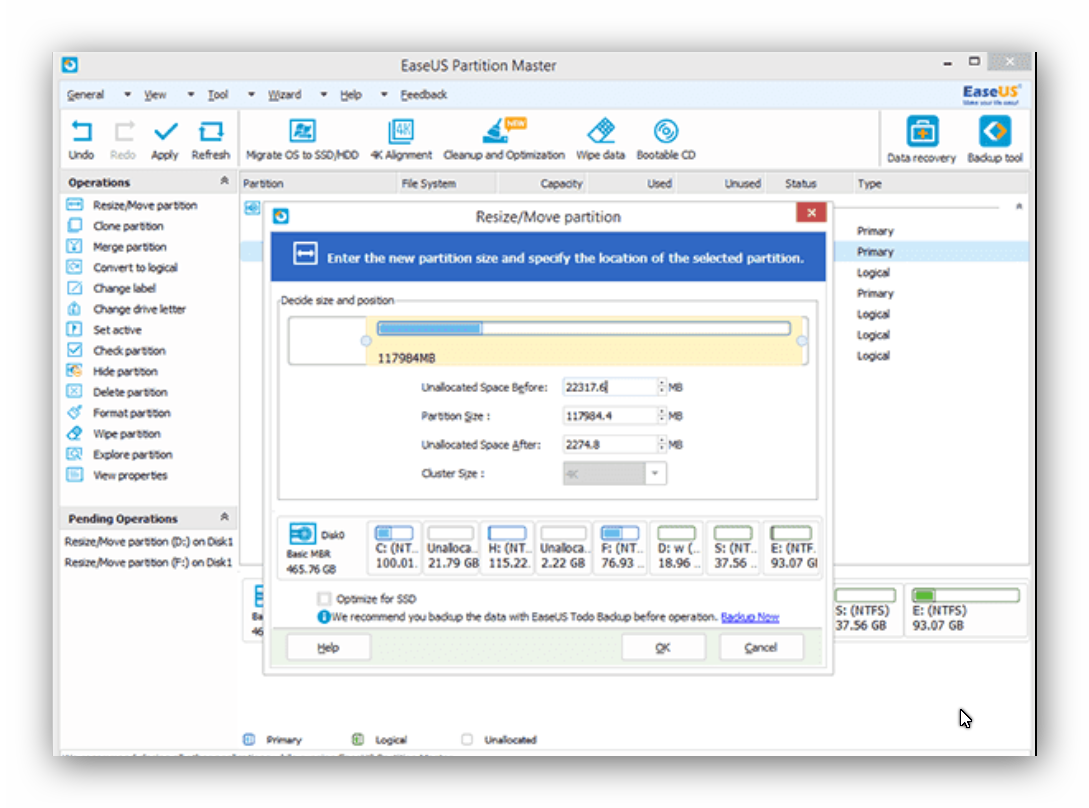Click the Unallocated Space Before input field
1089x808 pixels.
[x=610, y=386]
